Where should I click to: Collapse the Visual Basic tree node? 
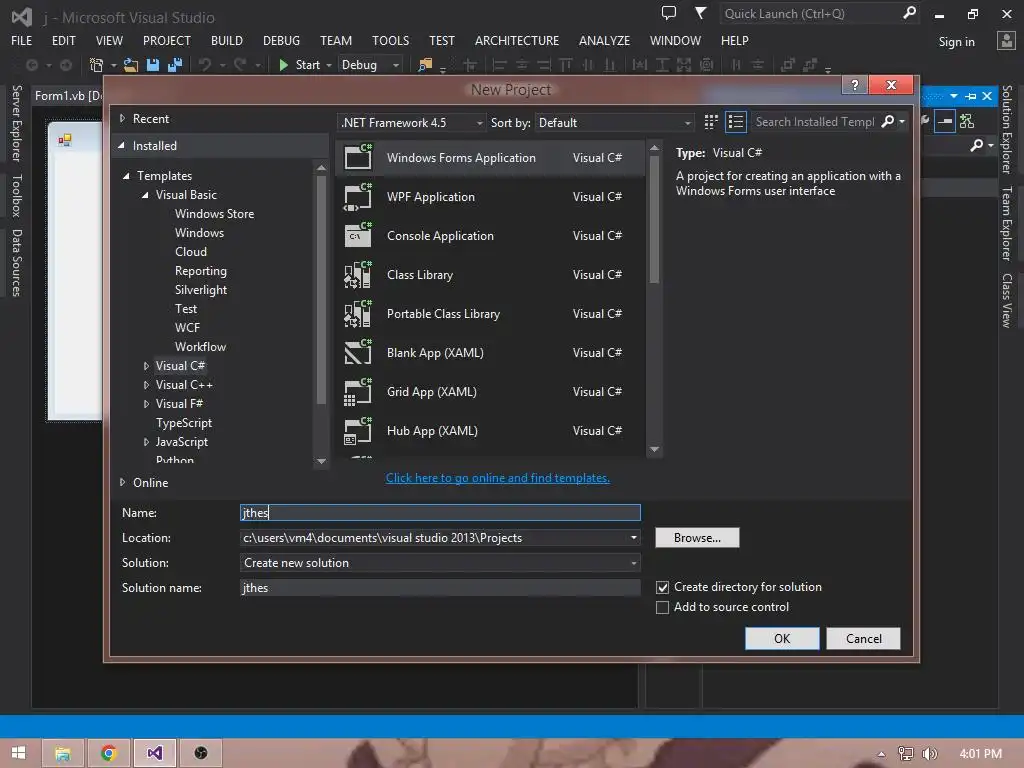click(x=145, y=195)
